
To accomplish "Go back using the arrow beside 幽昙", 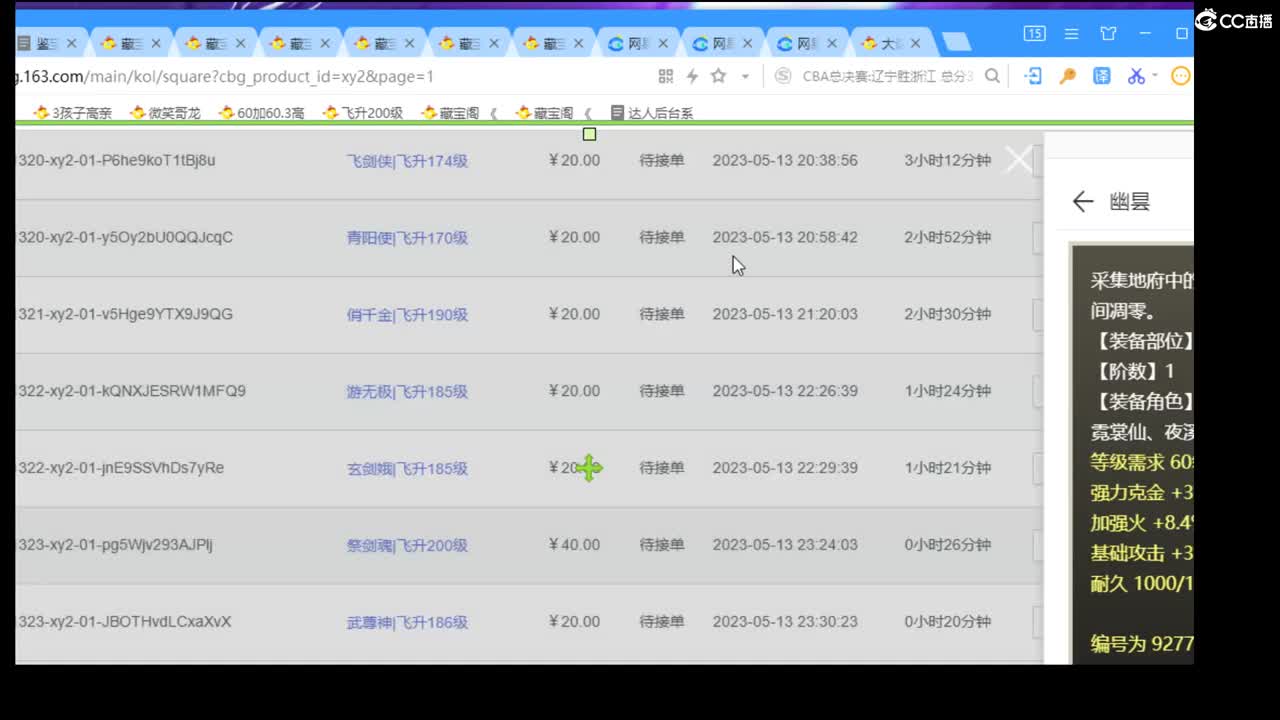I will pyautogui.click(x=1083, y=202).
